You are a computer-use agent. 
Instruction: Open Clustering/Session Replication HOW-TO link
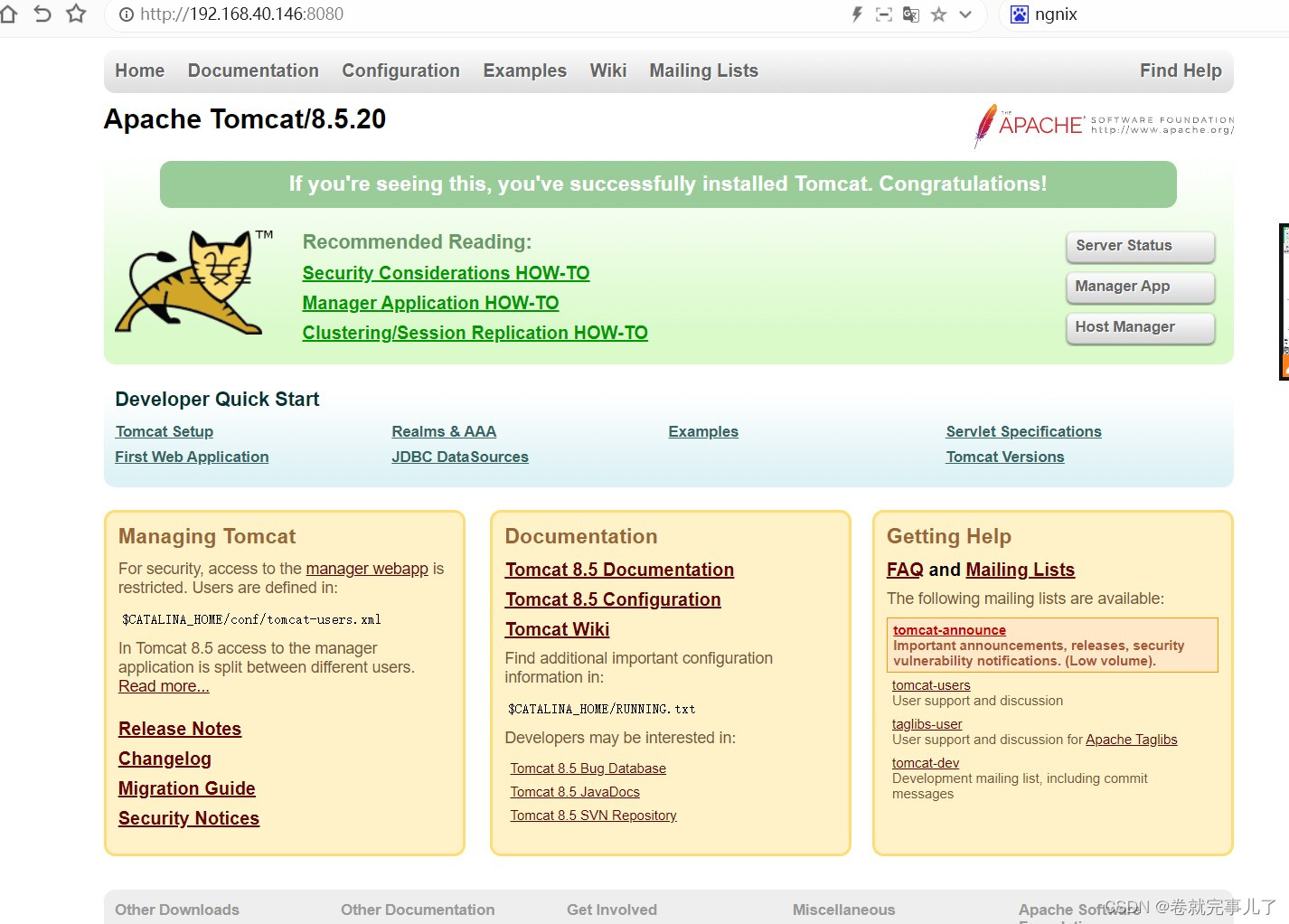point(475,333)
